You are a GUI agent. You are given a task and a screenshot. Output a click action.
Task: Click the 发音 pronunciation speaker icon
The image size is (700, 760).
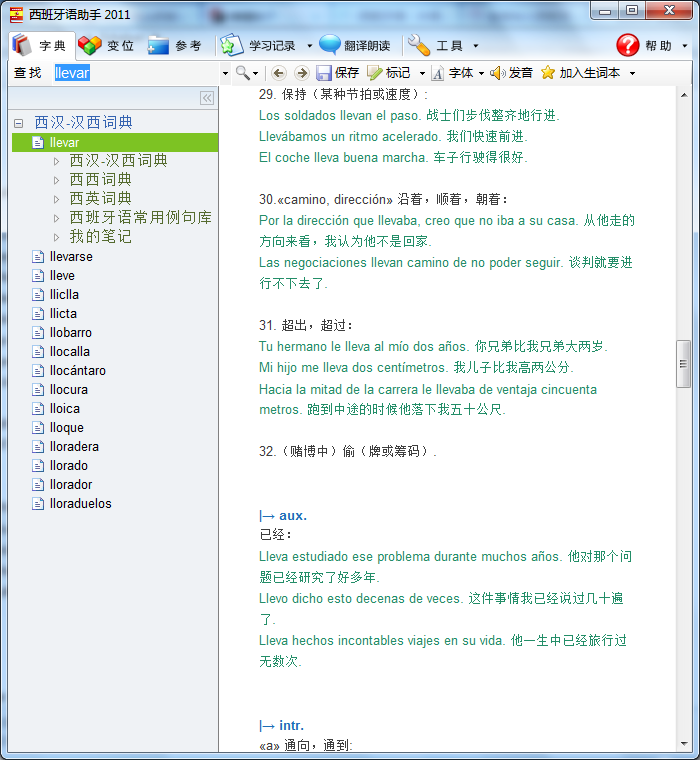(498, 73)
